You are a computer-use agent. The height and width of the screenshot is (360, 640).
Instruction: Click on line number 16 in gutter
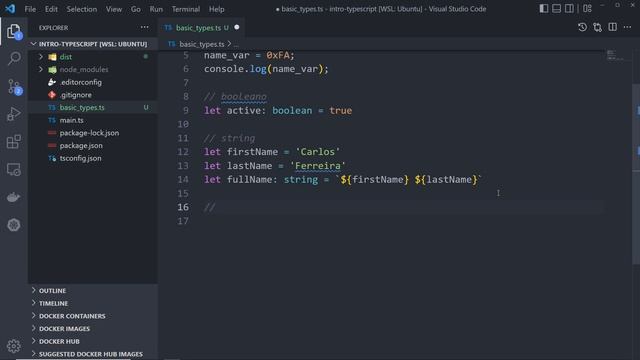(183, 207)
